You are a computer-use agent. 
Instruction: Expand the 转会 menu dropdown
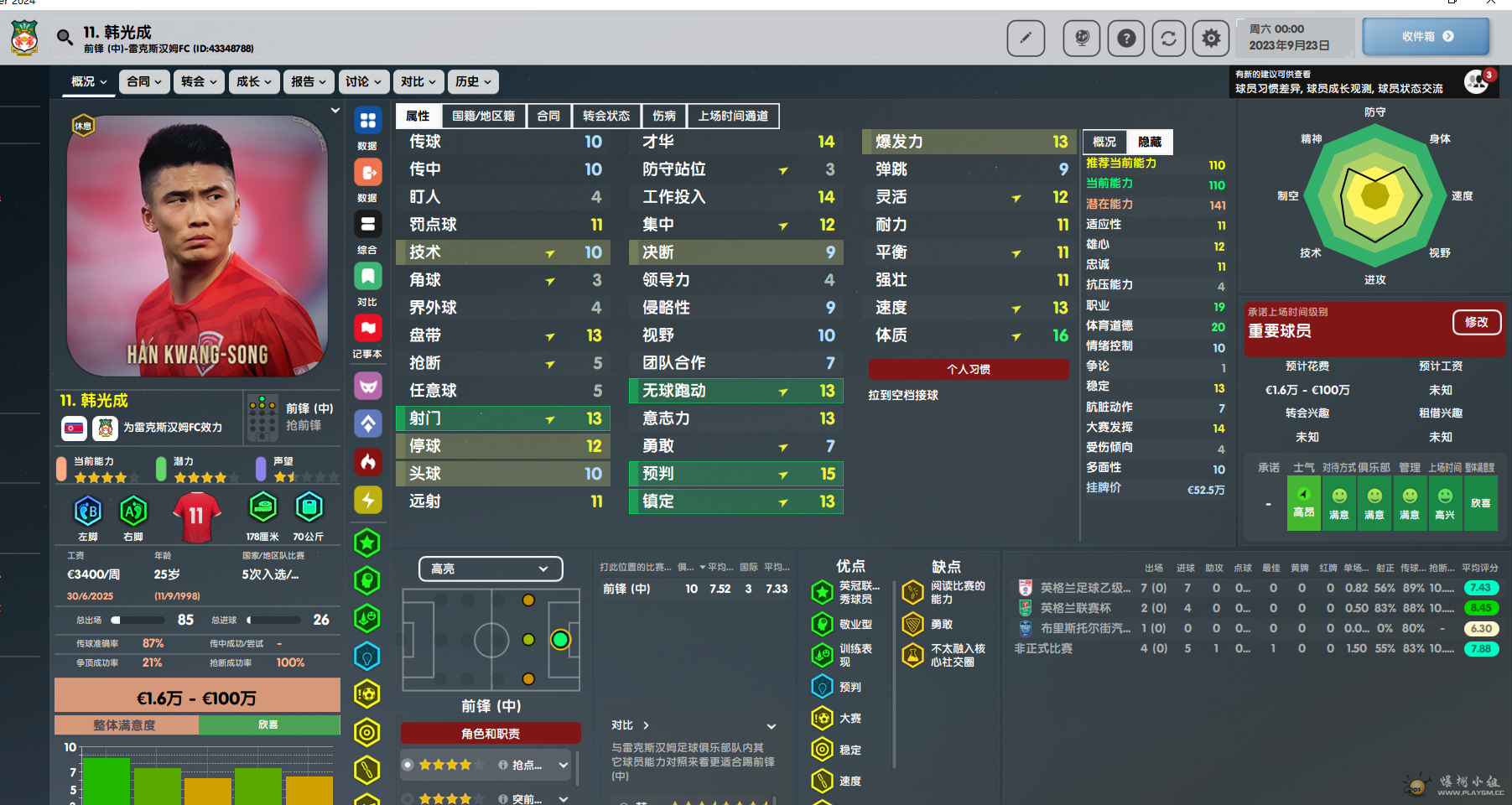pyautogui.click(x=199, y=81)
